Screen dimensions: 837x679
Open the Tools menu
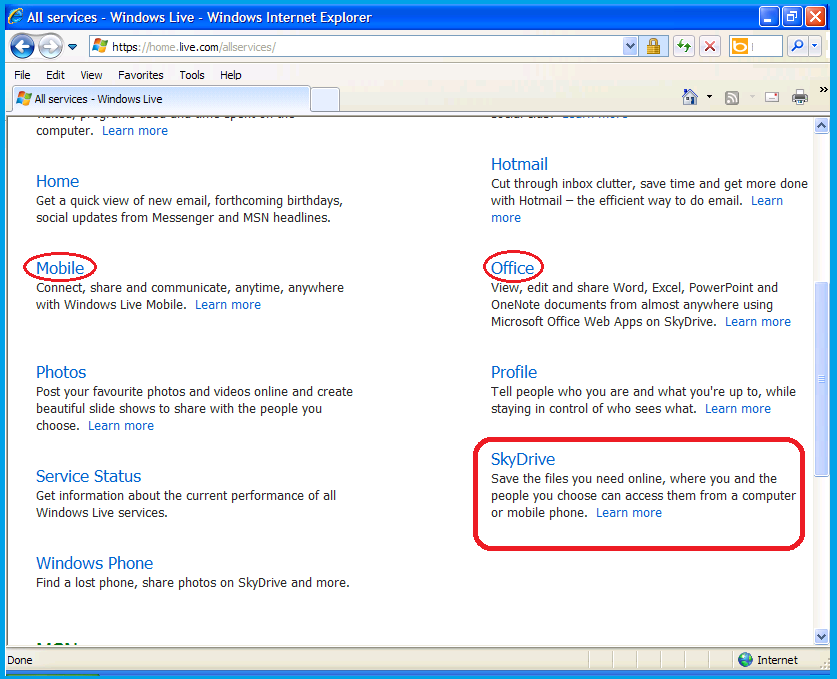coord(192,75)
